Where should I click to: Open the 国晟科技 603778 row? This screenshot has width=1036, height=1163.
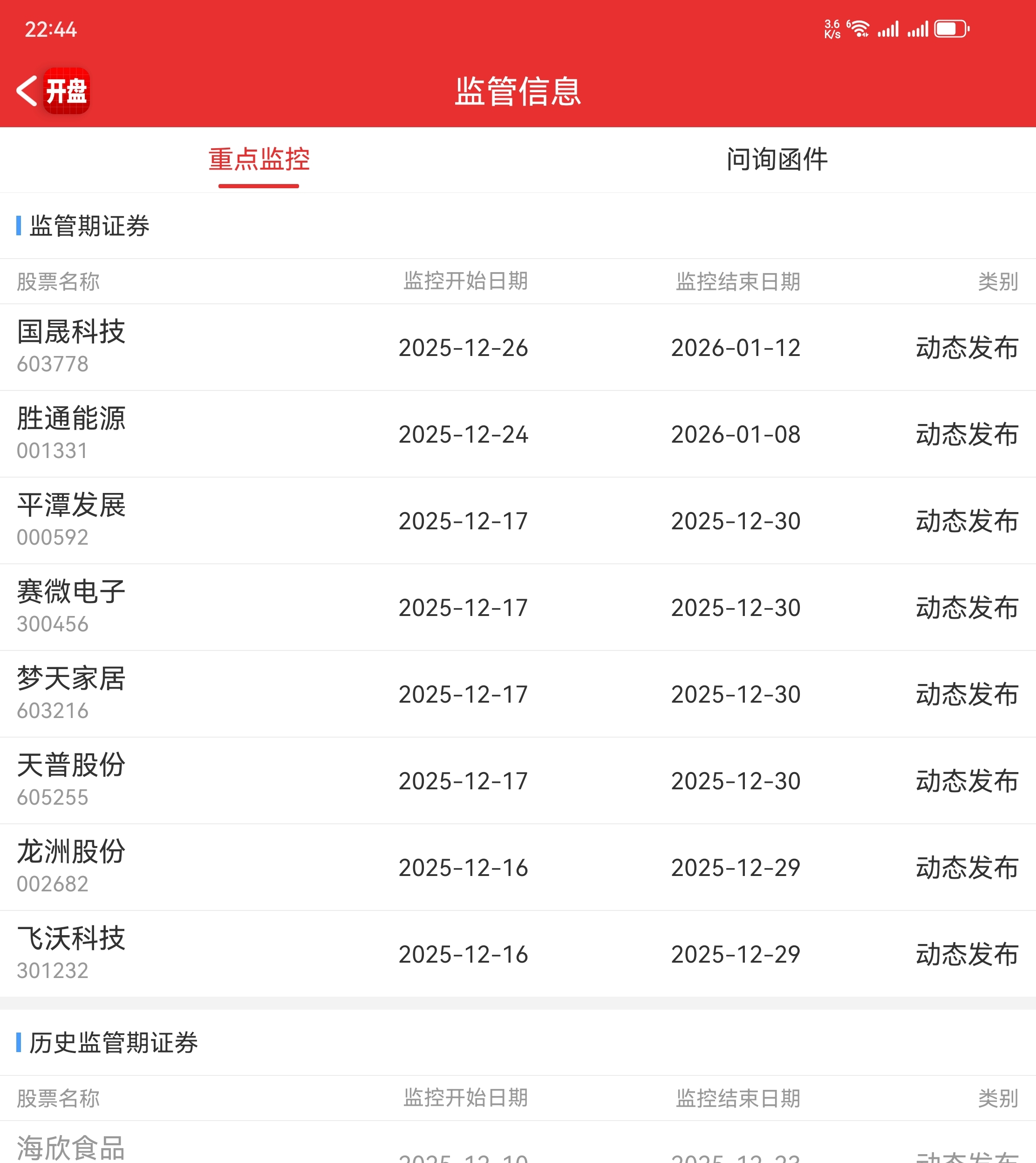[x=71, y=347]
